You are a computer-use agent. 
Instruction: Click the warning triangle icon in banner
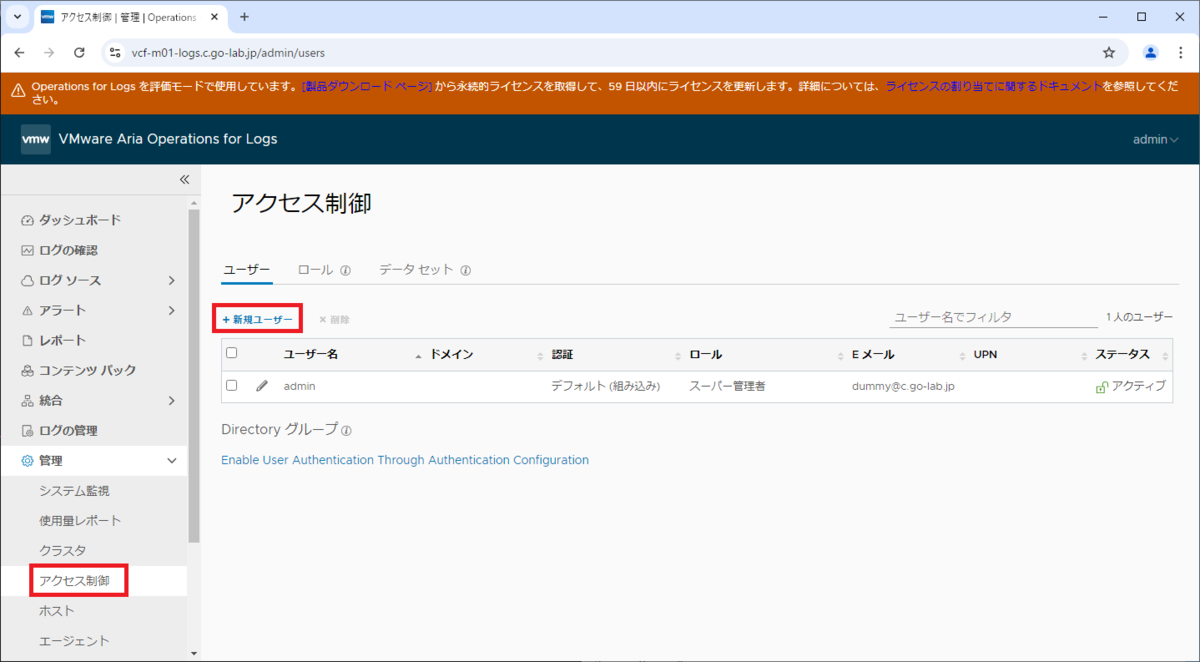click(x=19, y=89)
